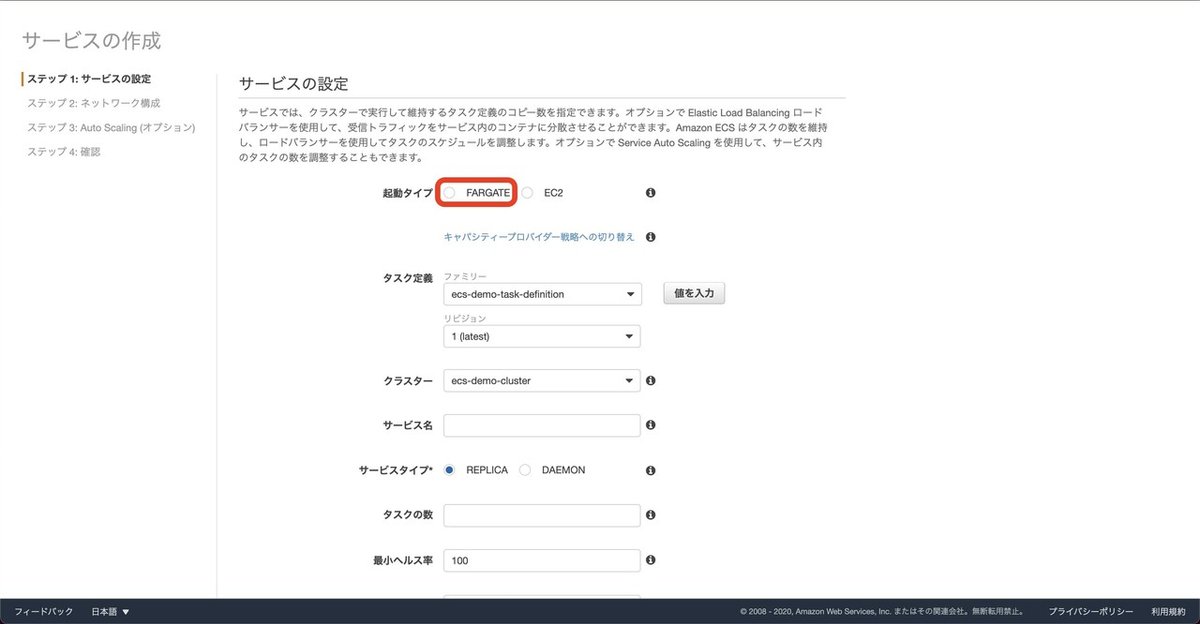Click 値を入力 button
The width and height of the screenshot is (1200, 624).
(694, 294)
